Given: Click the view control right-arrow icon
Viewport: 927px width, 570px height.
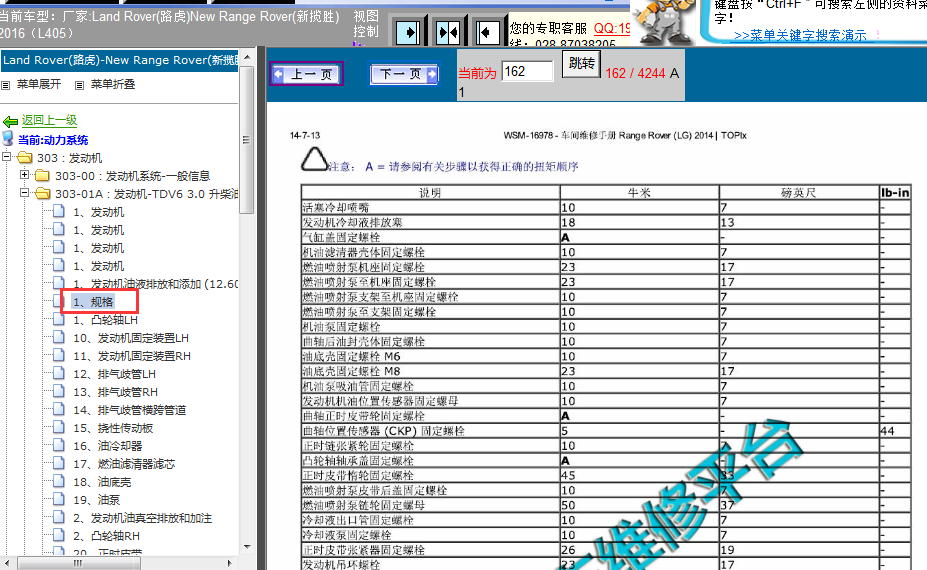Looking at the screenshot, I should click(408, 33).
